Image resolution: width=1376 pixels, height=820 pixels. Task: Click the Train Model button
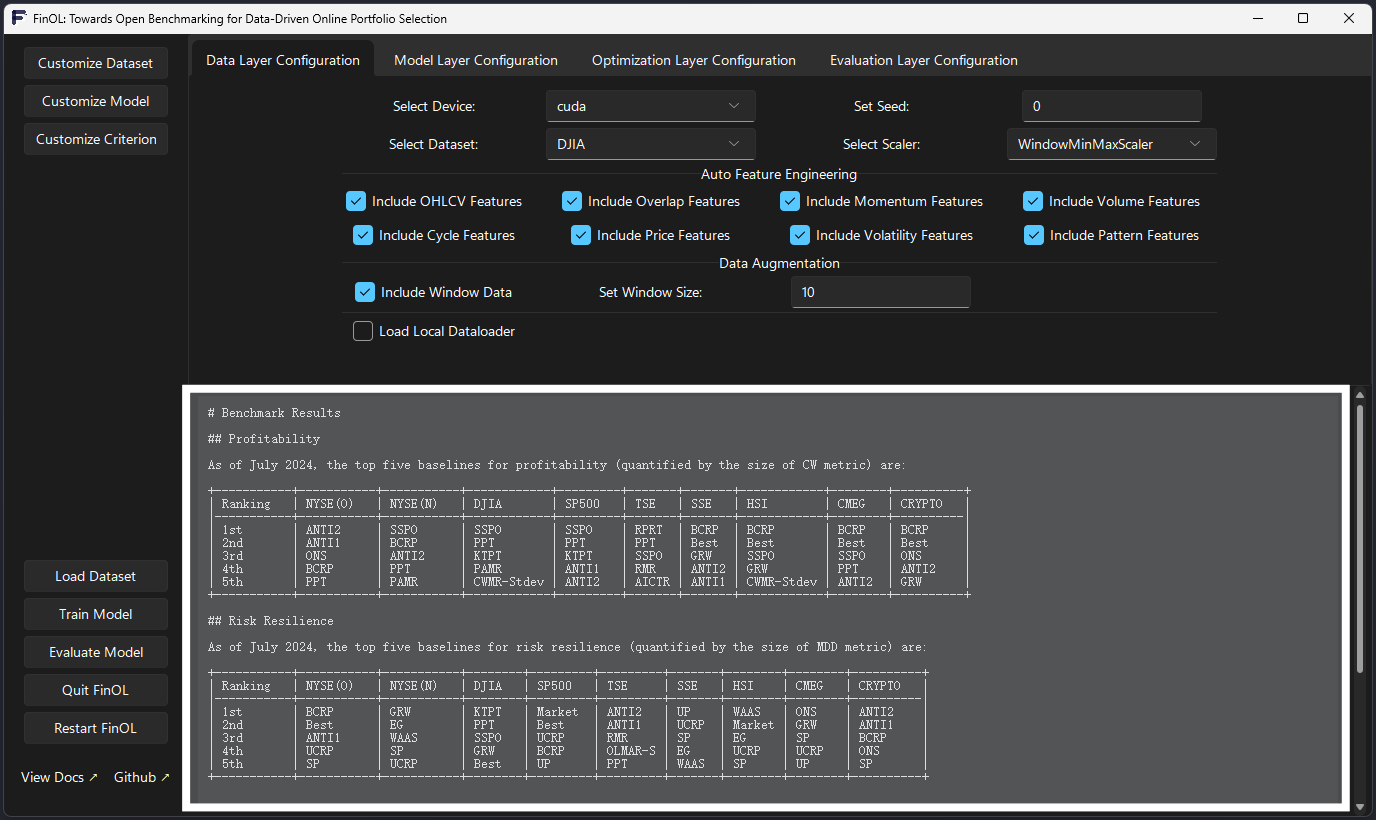click(x=96, y=614)
